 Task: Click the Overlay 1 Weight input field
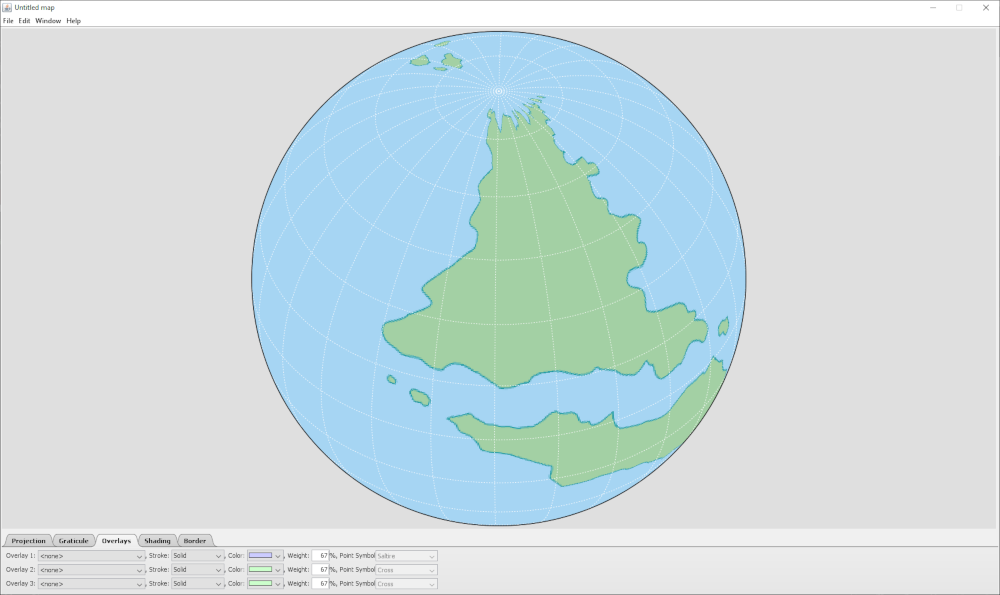coord(320,556)
